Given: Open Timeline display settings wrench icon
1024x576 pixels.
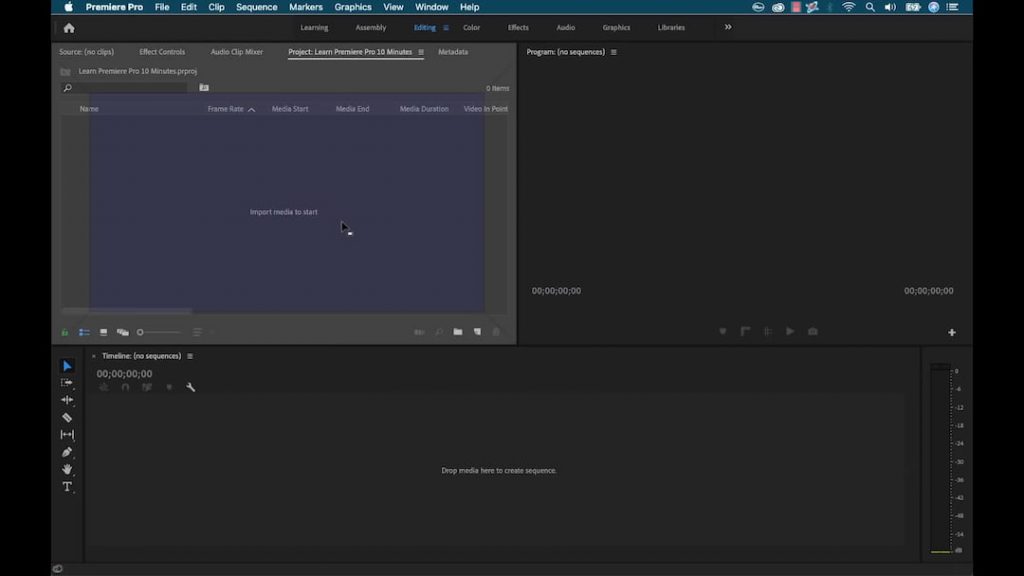Looking at the screenshot, I should click(x=190, y=387).
